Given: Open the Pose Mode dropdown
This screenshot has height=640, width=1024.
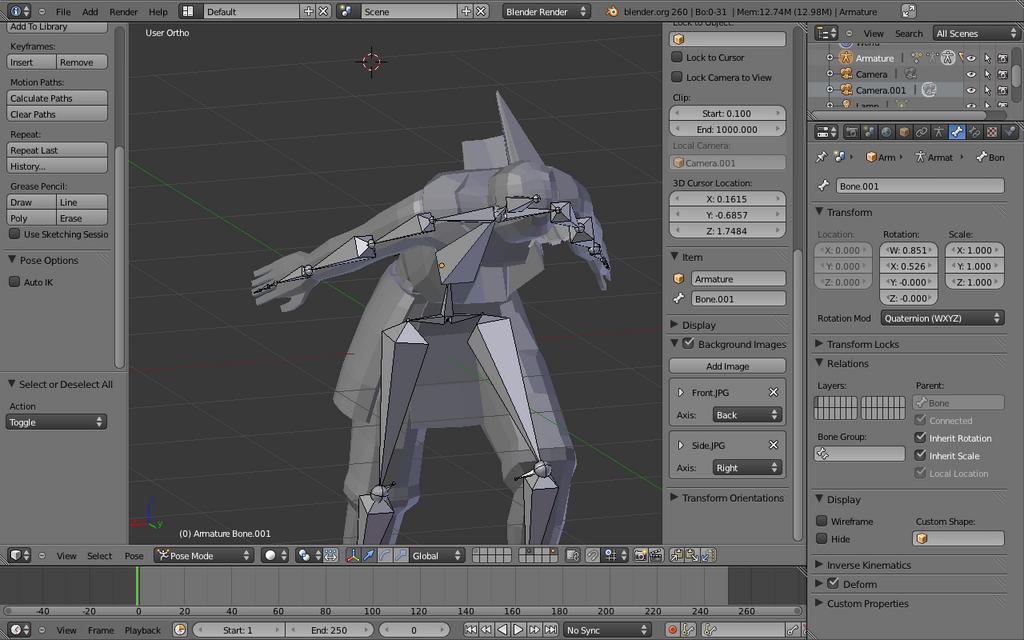Looking at the screenshot, I should coord(203,555).
